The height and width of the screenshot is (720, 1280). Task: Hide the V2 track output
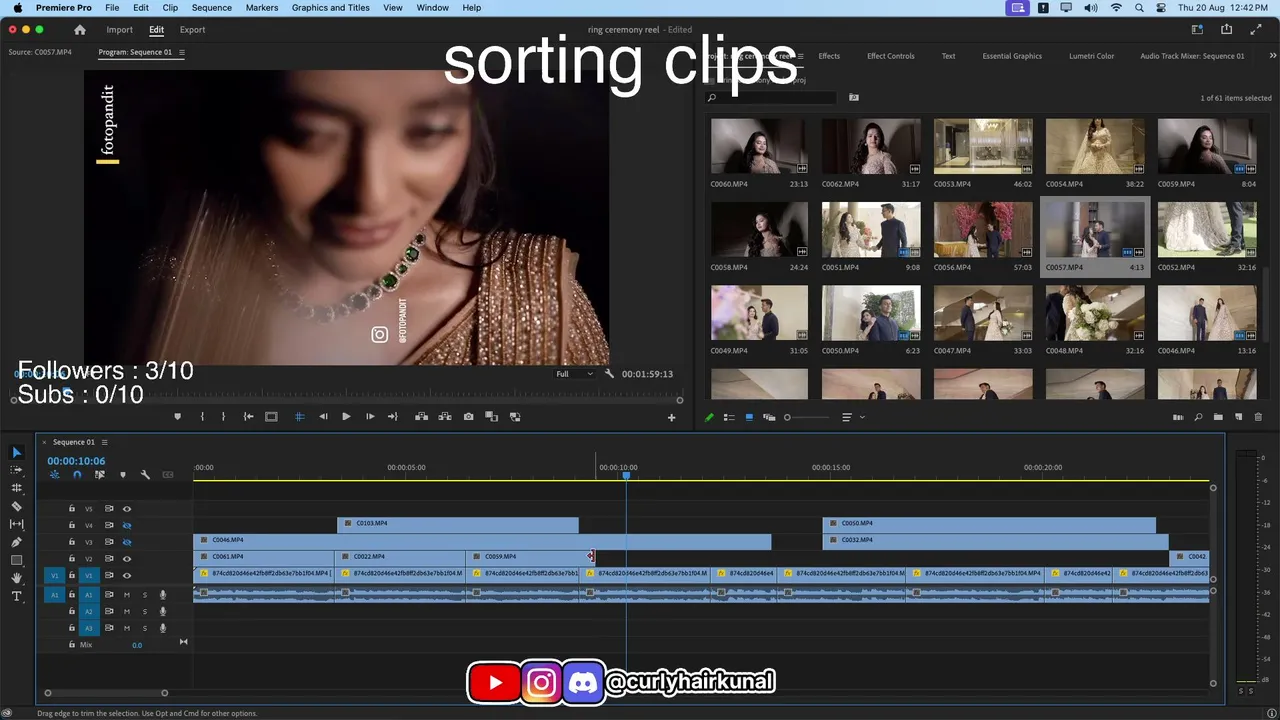coord(127,559)
